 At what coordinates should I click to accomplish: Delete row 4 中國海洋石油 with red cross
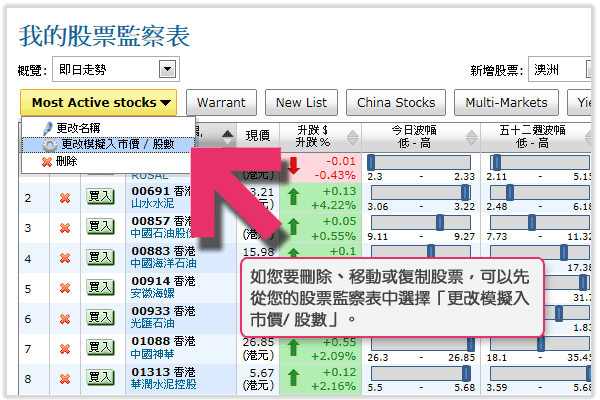(65, 258)
